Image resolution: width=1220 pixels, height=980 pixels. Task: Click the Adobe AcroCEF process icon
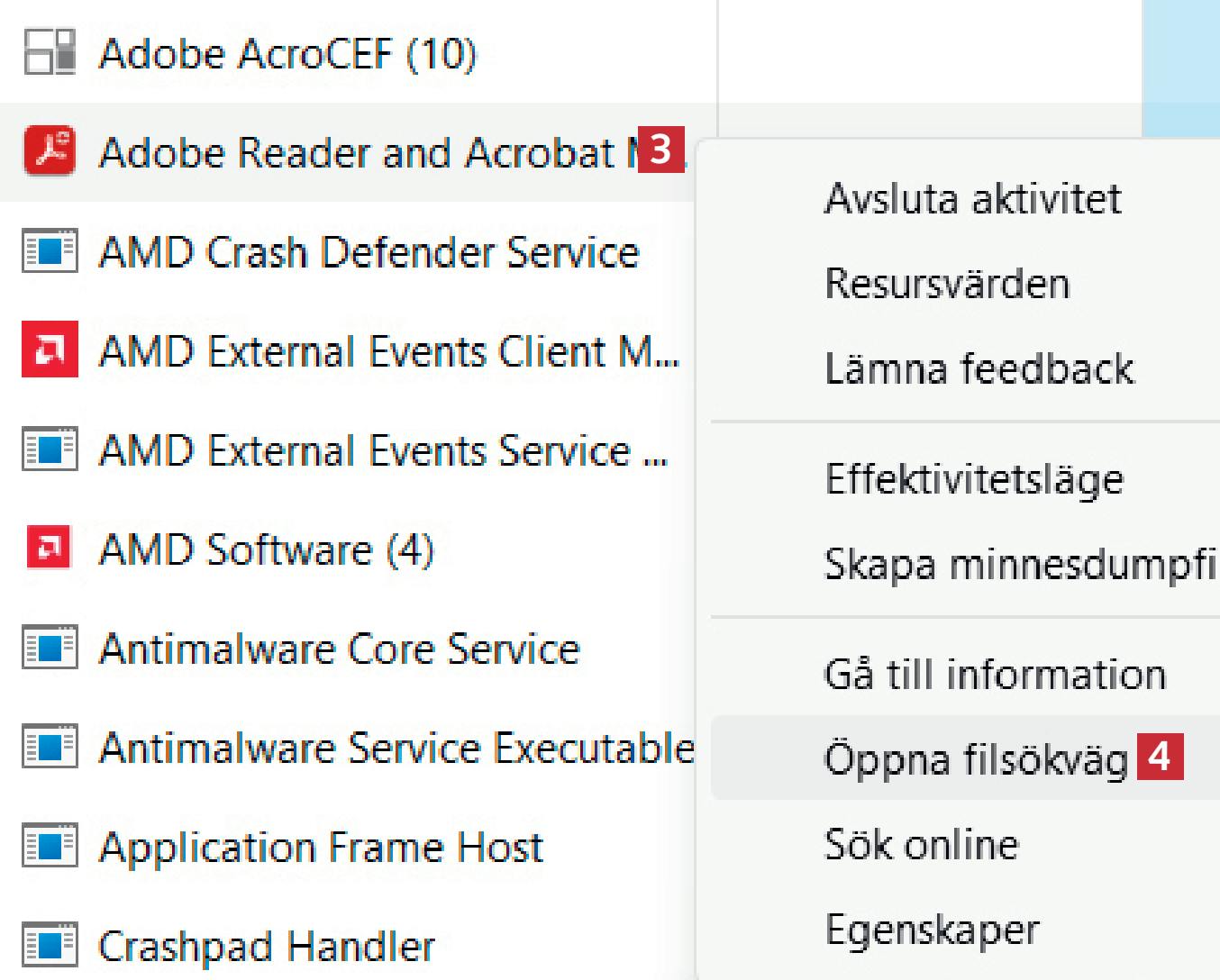coord(50,52)
